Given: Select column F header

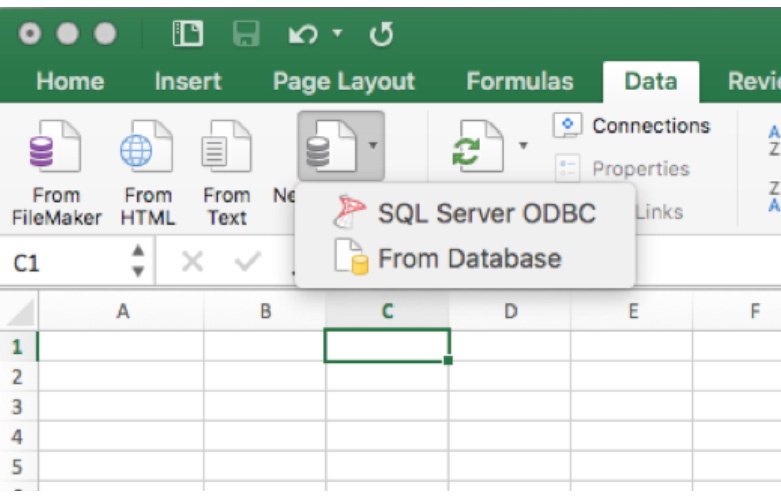Looking at the screenshot, I should tap(737, 311).
